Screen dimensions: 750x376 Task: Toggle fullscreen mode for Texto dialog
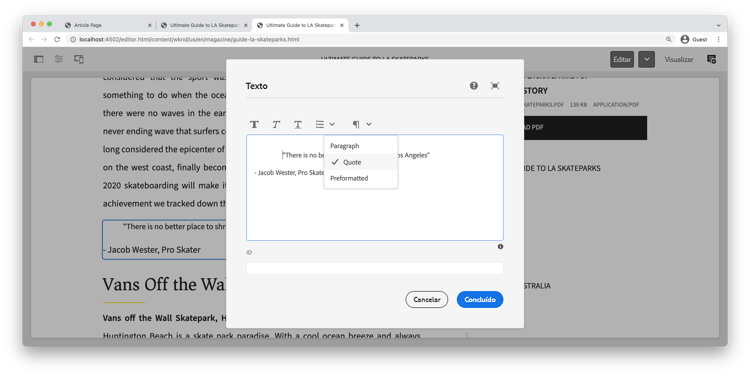pyautogui.click(x=495, y=86)
